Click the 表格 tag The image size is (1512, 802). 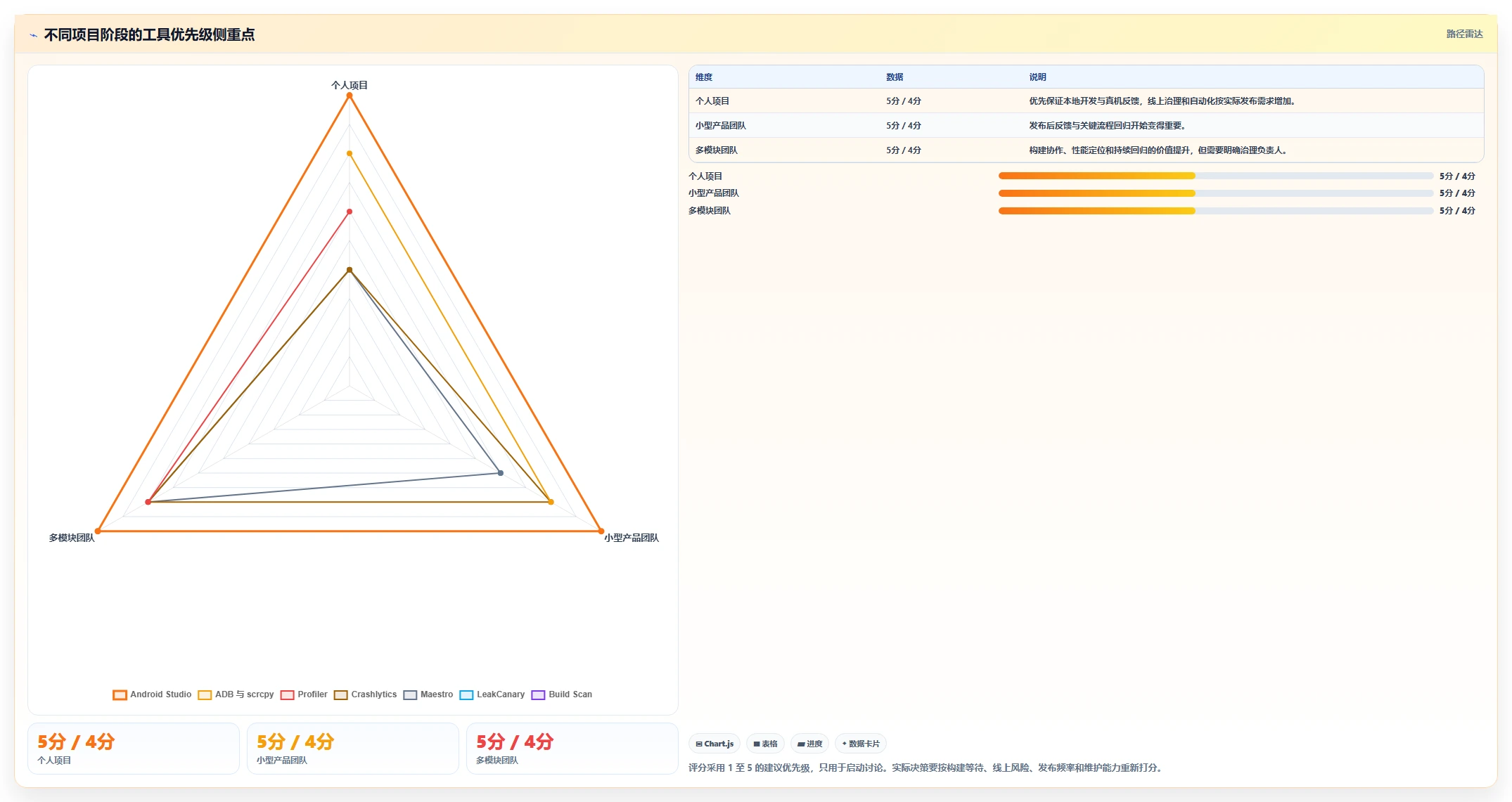[765, 744]
